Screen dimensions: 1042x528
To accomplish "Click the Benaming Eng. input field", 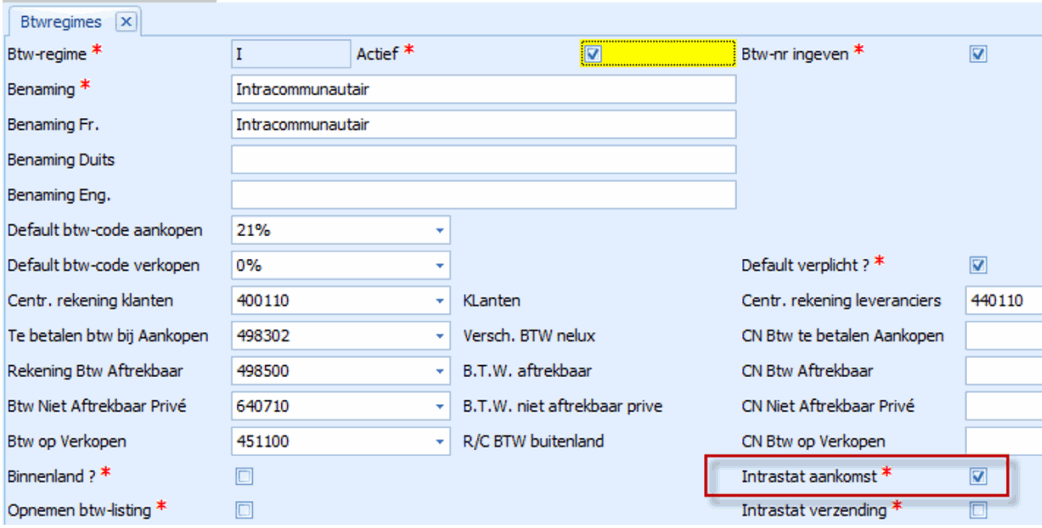I will [483, 194].
